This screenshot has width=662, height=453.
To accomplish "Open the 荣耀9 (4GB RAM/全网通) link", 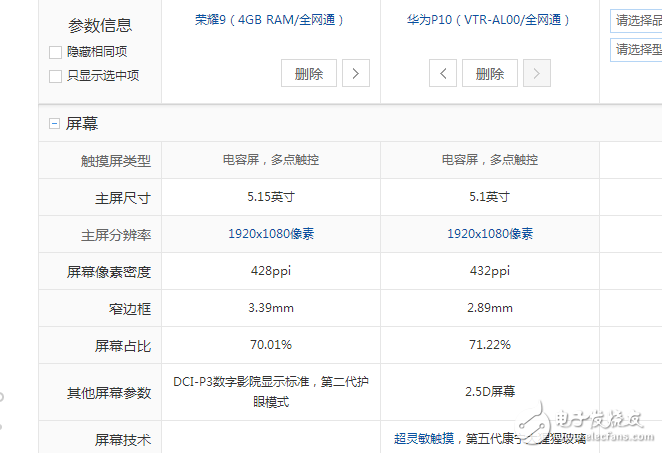I will (x=269, y=20).
